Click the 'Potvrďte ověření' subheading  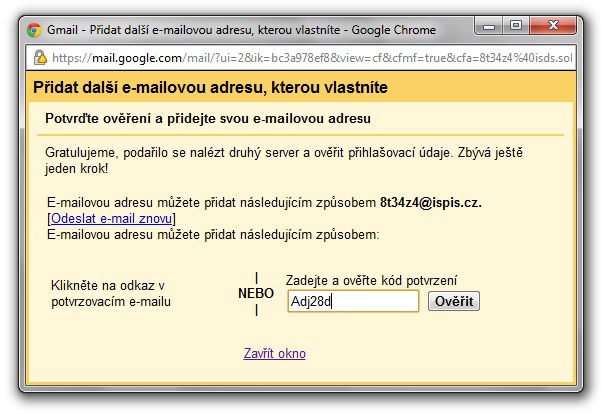(209, 119)
